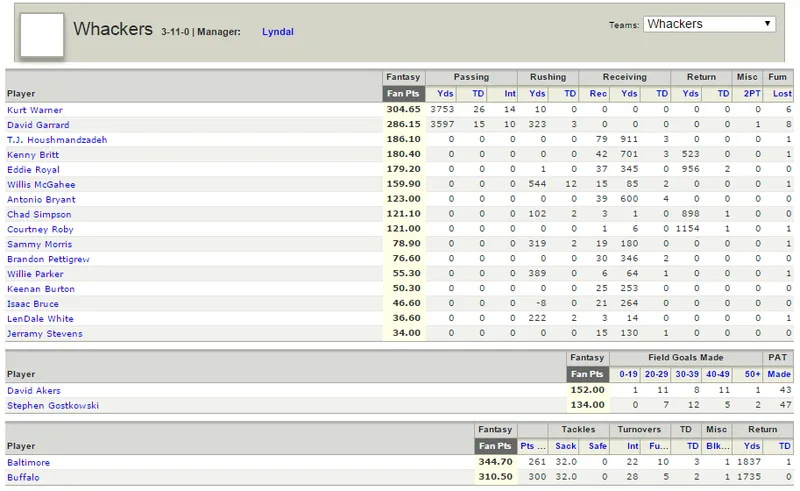Sort offense table by Fan Pts

coord(403,93)
